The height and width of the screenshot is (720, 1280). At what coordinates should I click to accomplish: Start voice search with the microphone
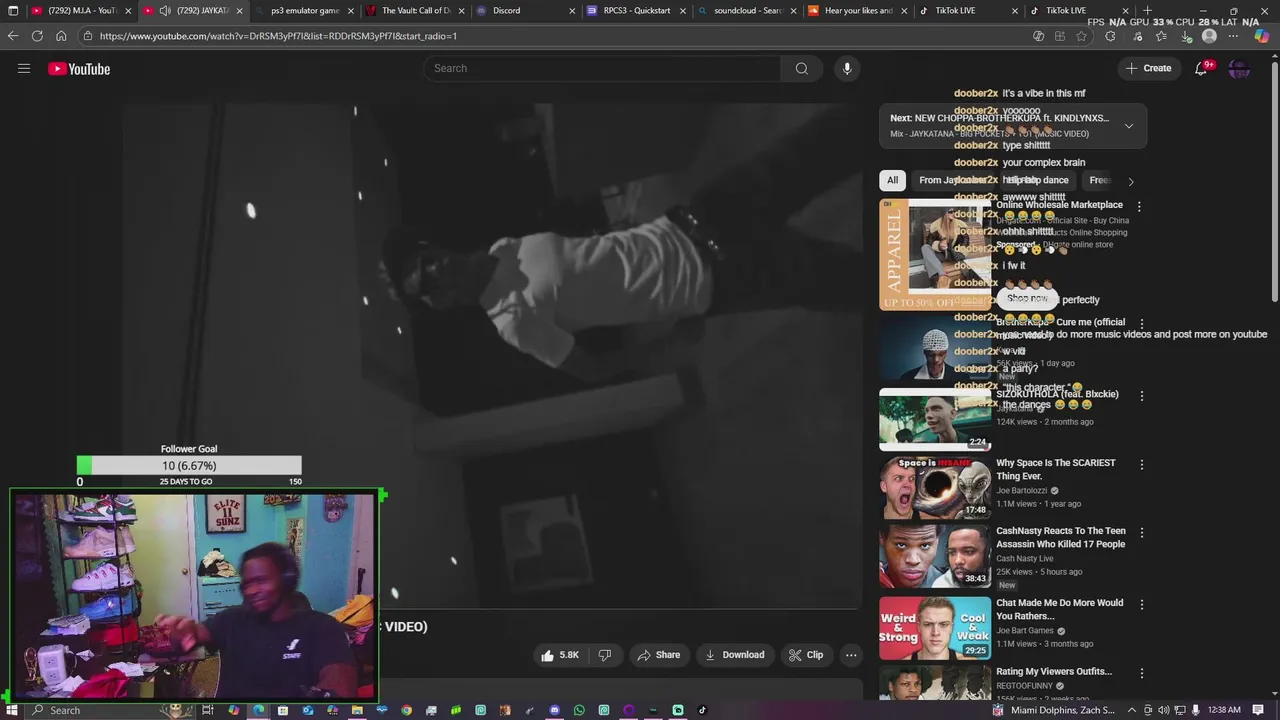pyautogui.click(x=847, y=68)
